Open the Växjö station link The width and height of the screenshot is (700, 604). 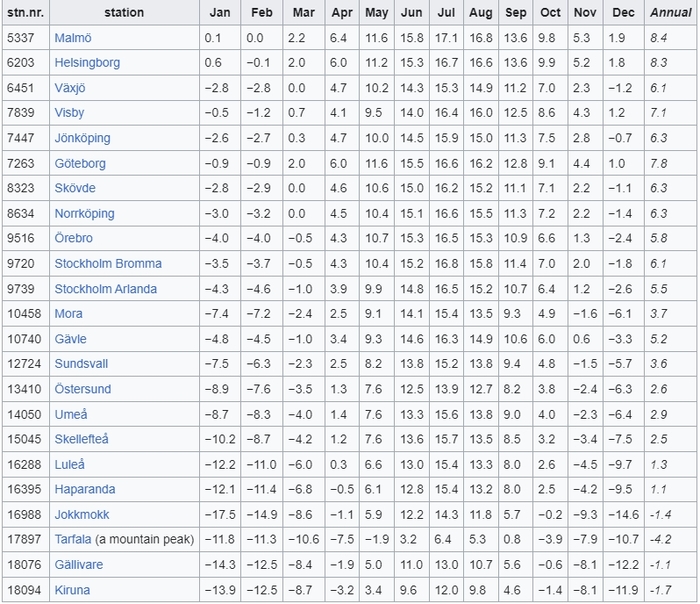click(x=71, y=87)
